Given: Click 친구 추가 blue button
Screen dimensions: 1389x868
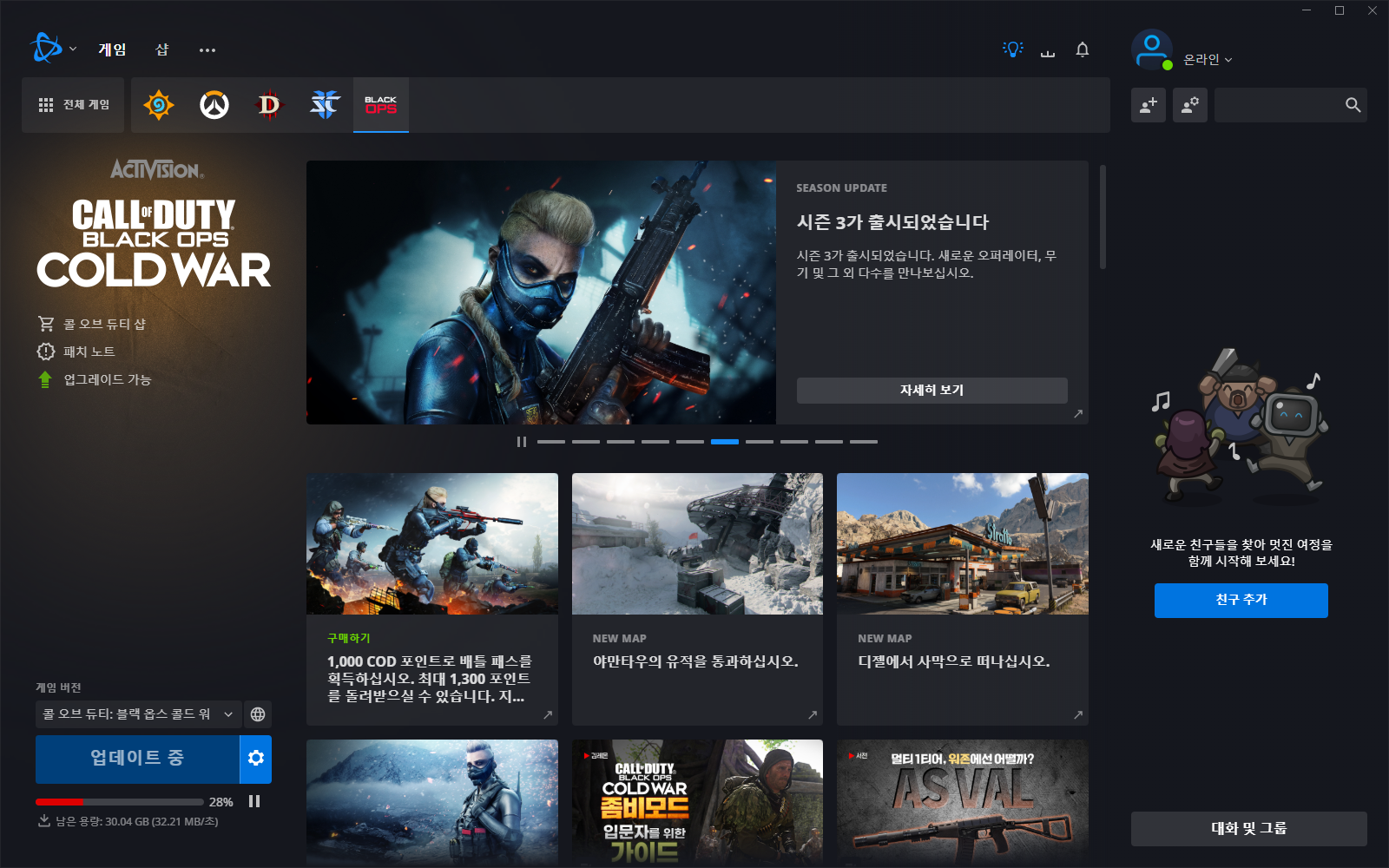Looking at the screenshot, I should click(x=1241, y=601).
